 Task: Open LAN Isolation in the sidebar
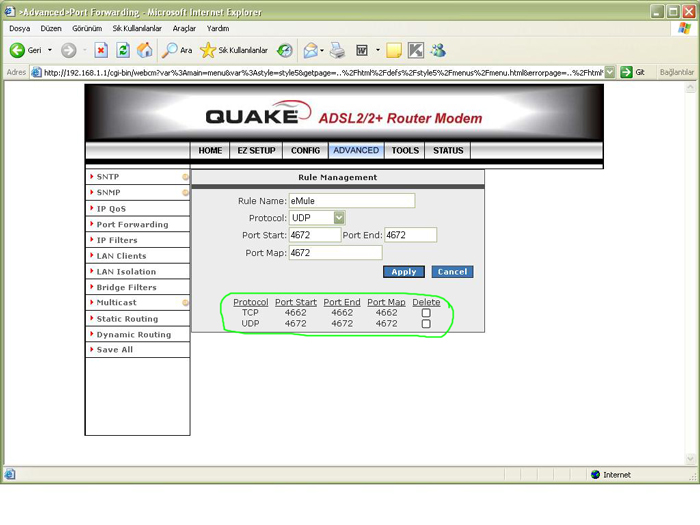tap(126, 271)
